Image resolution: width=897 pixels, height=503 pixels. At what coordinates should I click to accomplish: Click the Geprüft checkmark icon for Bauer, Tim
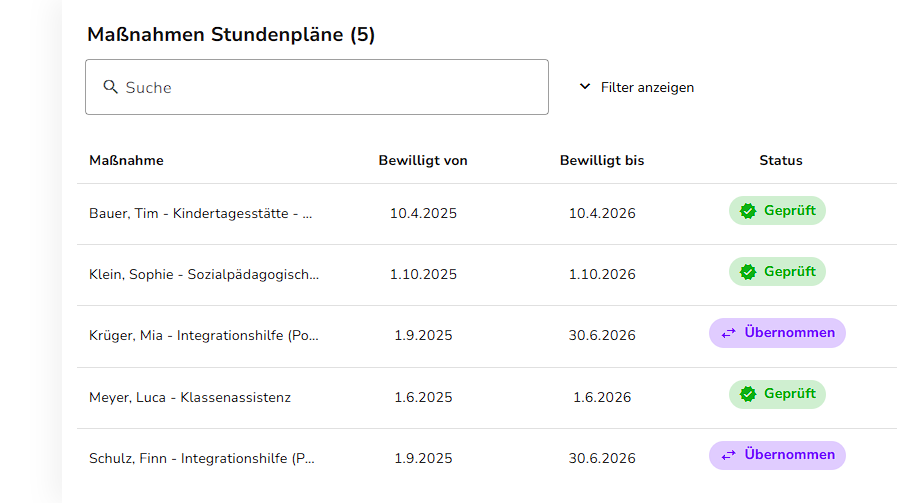pos(748,211)
